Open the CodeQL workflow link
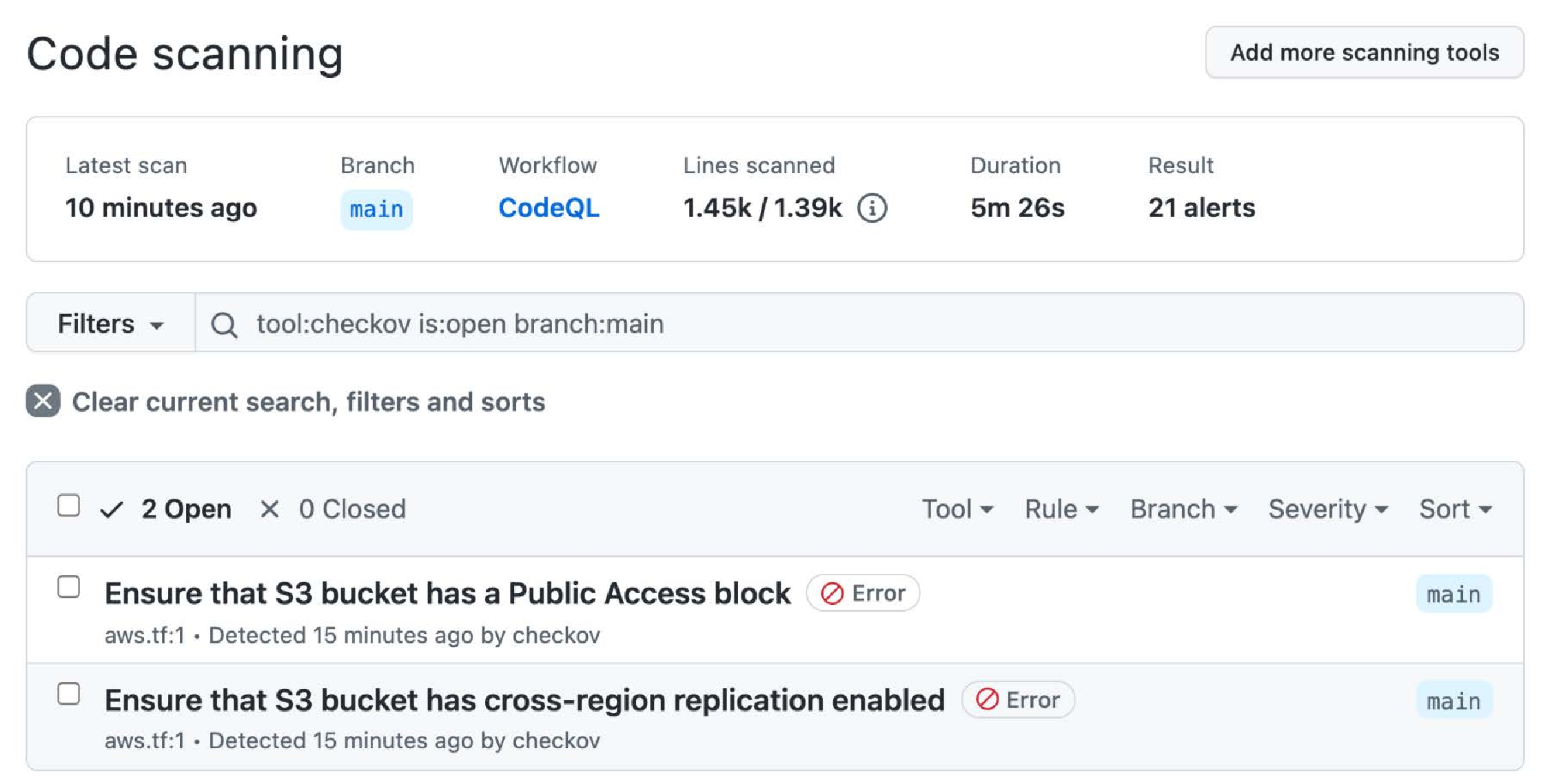 click(x=549, y=208)
